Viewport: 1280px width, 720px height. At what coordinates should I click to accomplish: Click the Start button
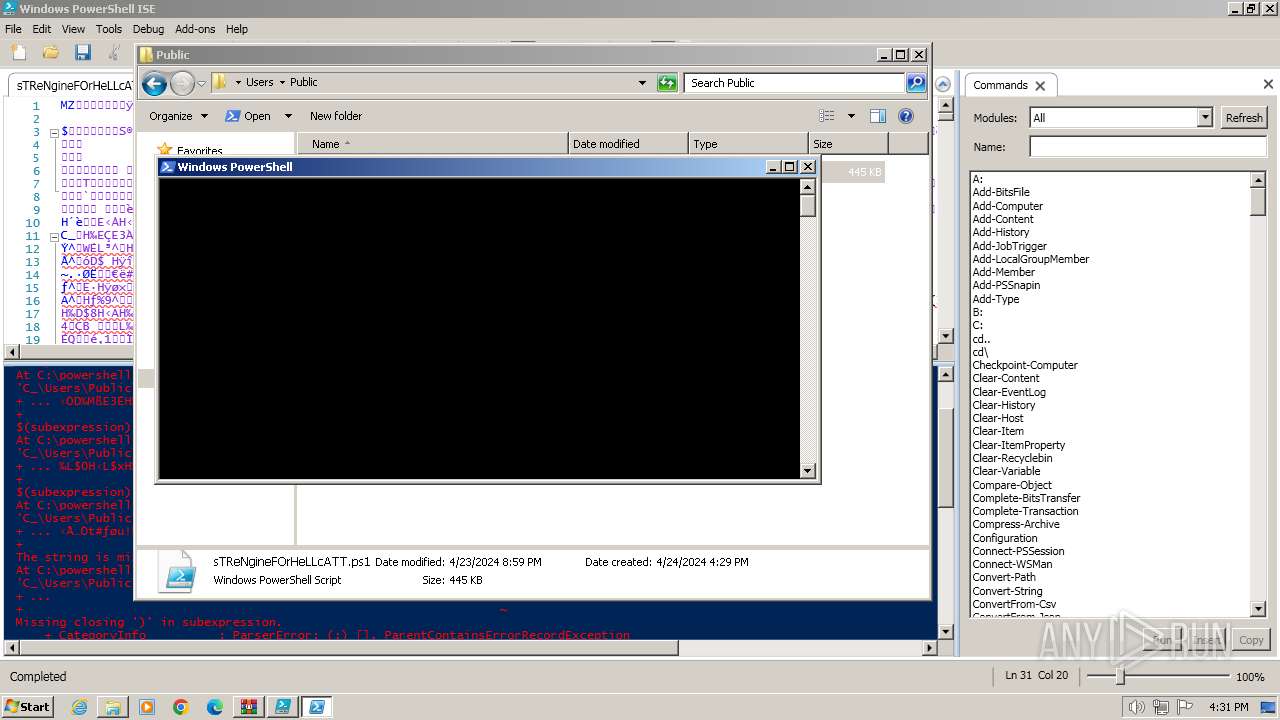coord(27,707)
